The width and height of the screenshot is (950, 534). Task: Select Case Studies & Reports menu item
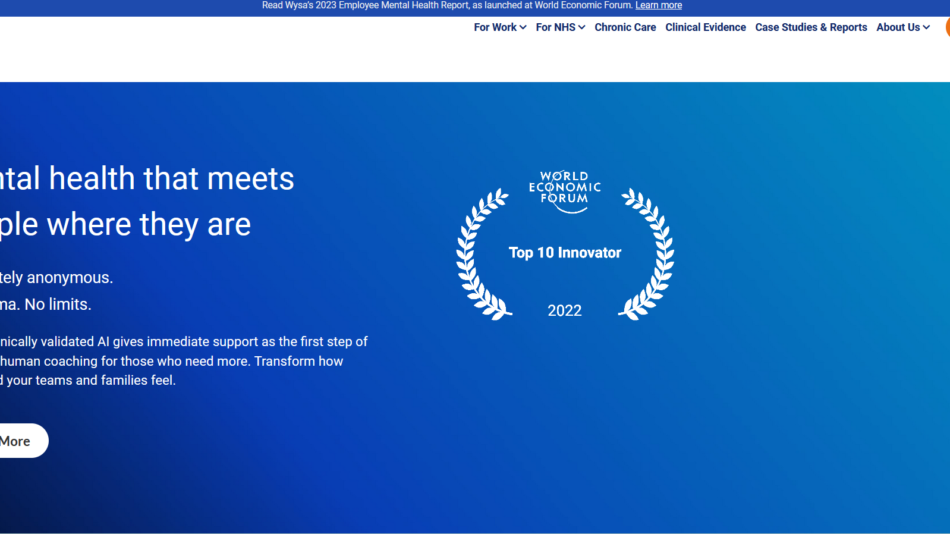(x=811, y=27)
